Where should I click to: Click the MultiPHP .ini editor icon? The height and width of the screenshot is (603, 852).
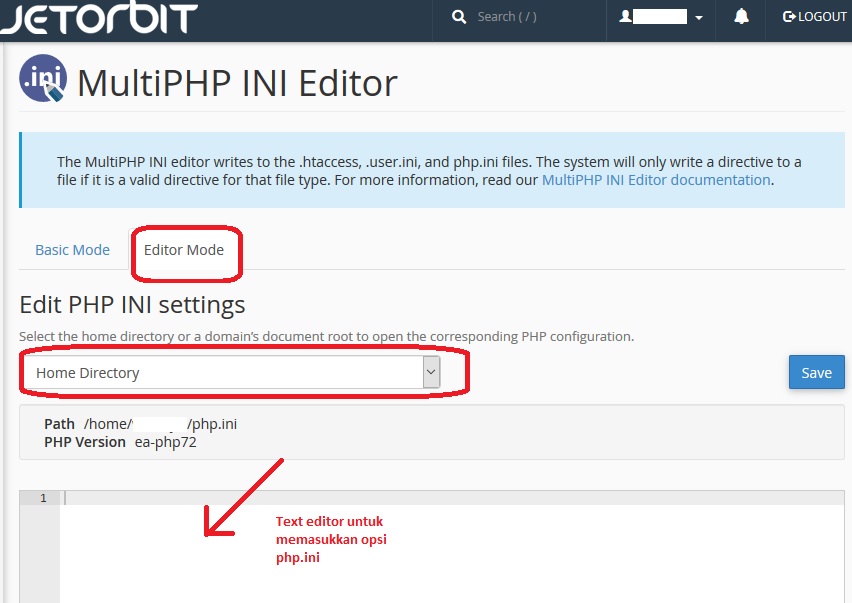point(43,78)
